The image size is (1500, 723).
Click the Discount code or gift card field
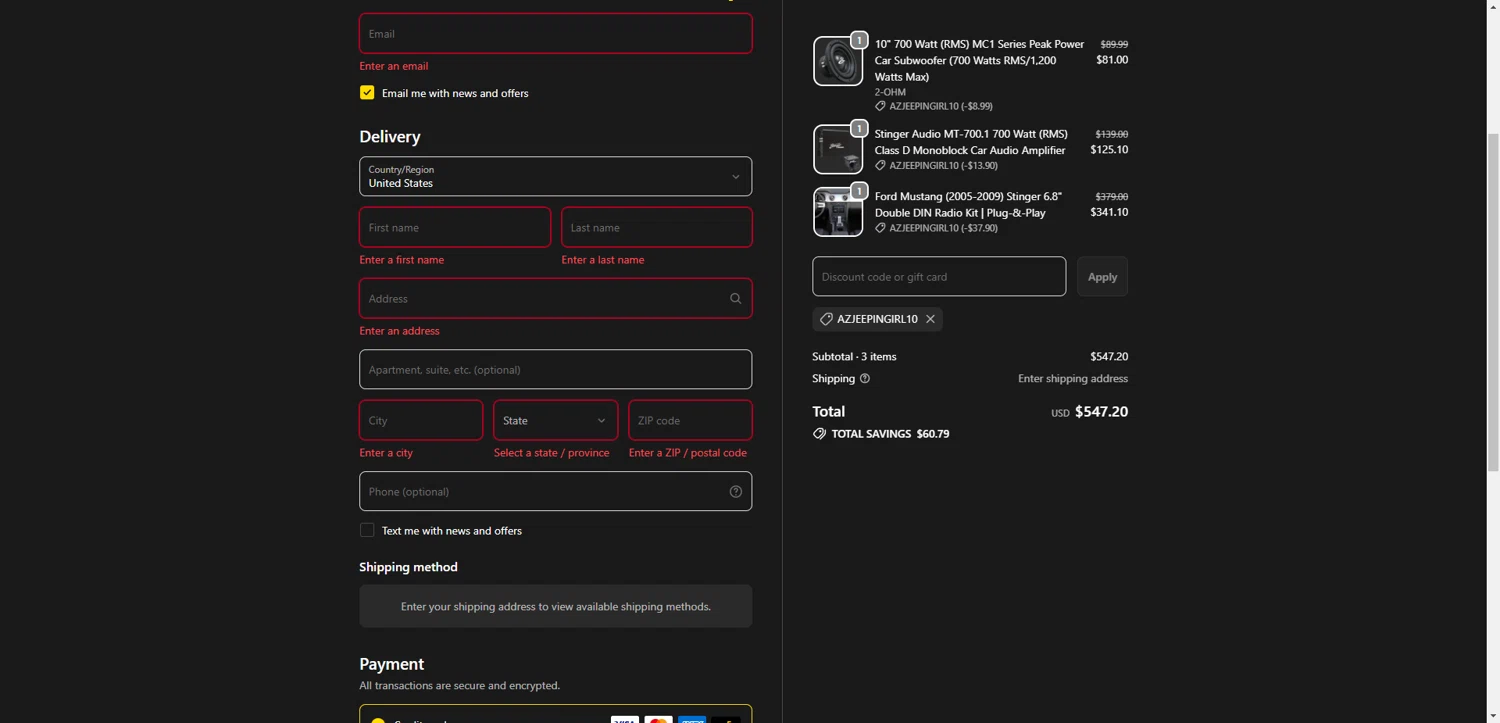[939, 276]
